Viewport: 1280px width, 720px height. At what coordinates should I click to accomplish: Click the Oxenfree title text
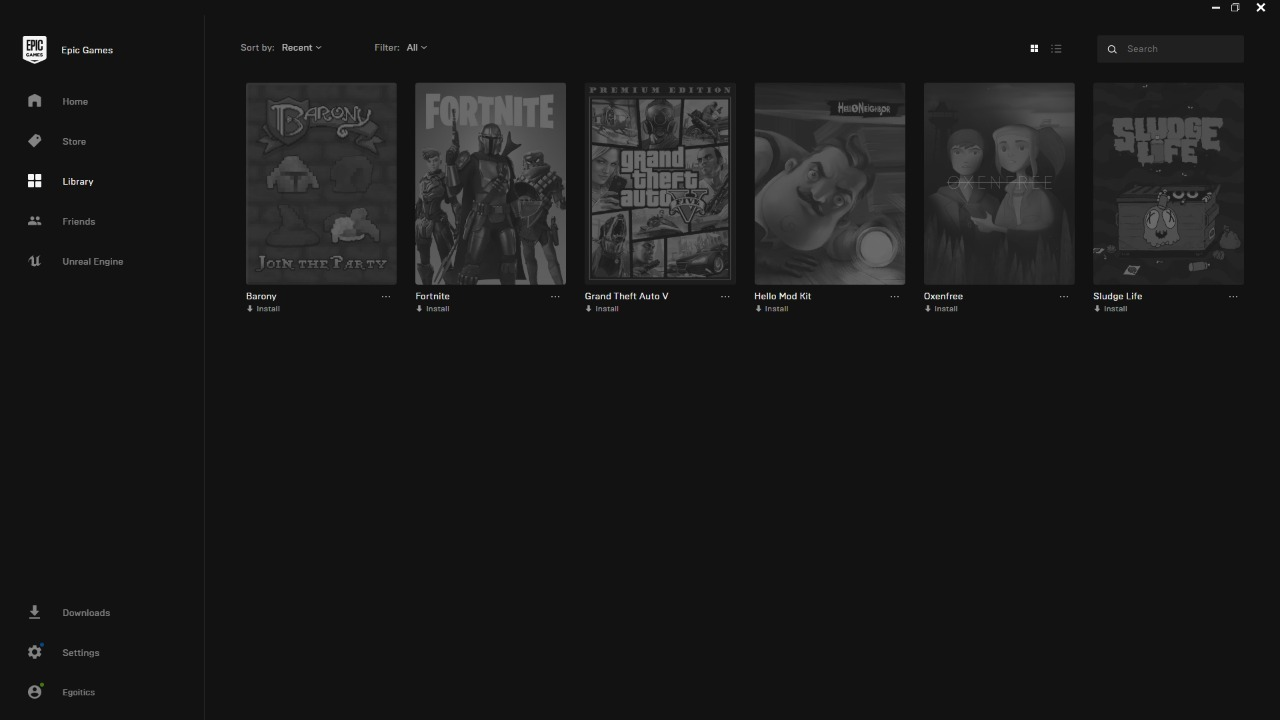click(943, 296)
